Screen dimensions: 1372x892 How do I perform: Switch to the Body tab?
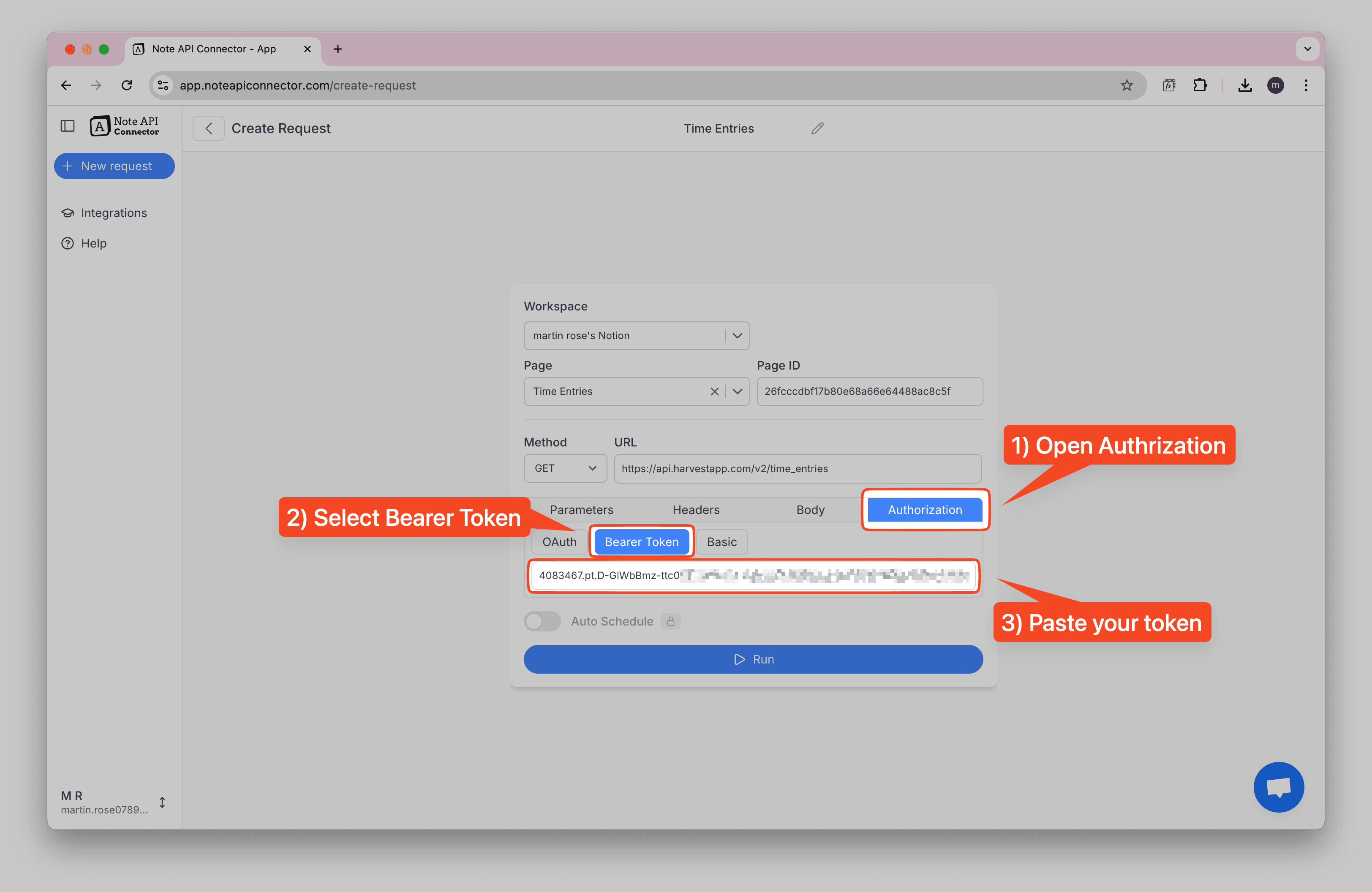click(810, 510)
